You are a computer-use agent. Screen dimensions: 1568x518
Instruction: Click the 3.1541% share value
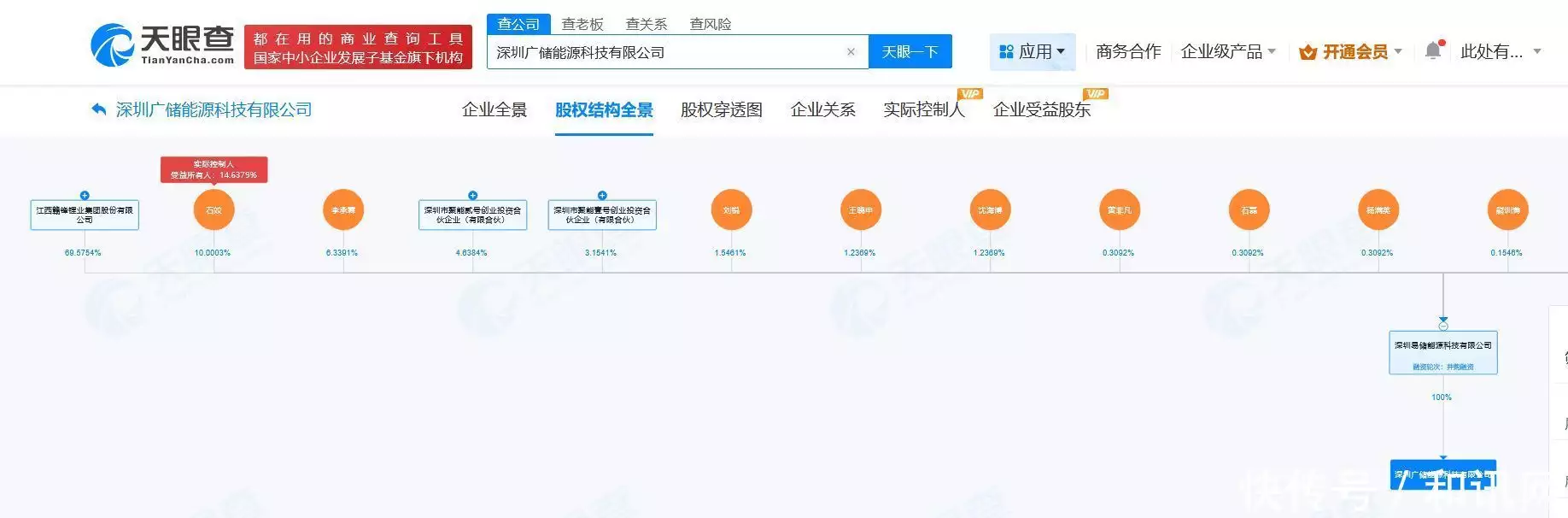tap(600, 253)
